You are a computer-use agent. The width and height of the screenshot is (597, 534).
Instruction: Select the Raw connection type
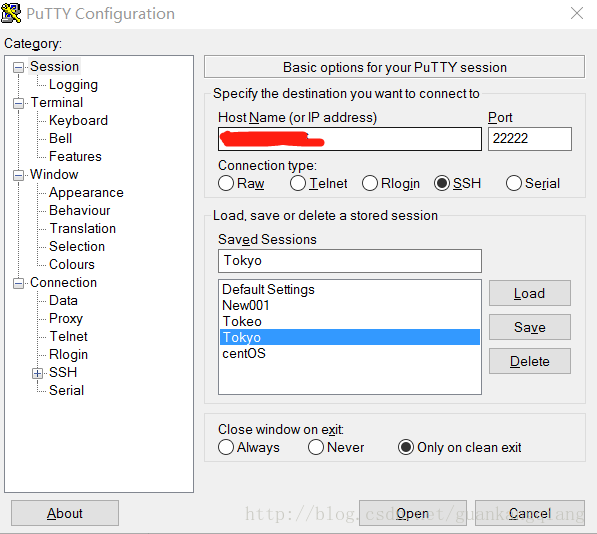[226, 183]
